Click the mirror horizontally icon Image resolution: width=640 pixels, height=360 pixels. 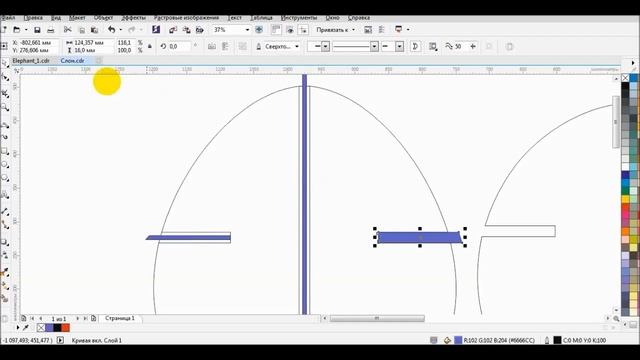tap(212, 47)
